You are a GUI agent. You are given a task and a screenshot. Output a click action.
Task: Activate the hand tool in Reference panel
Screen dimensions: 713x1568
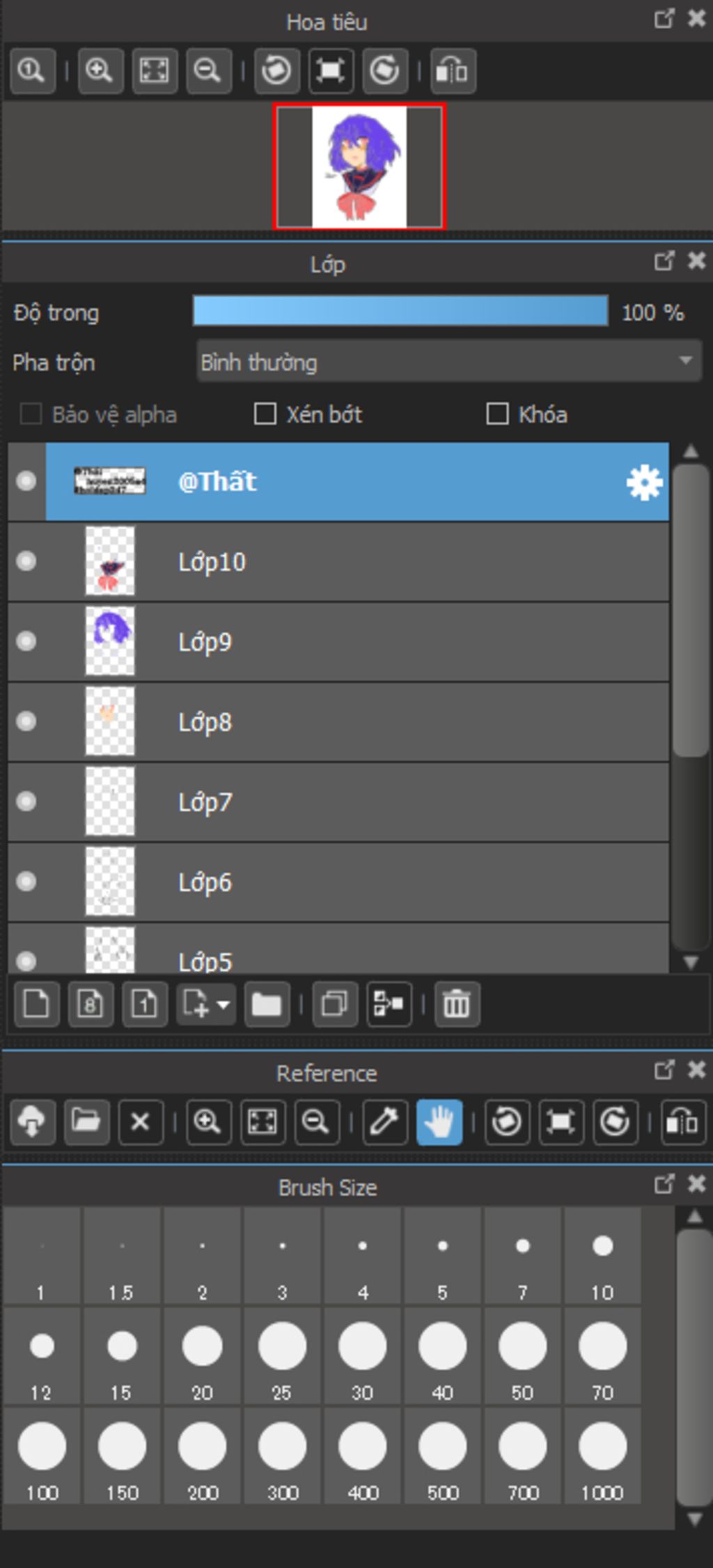439,1122
